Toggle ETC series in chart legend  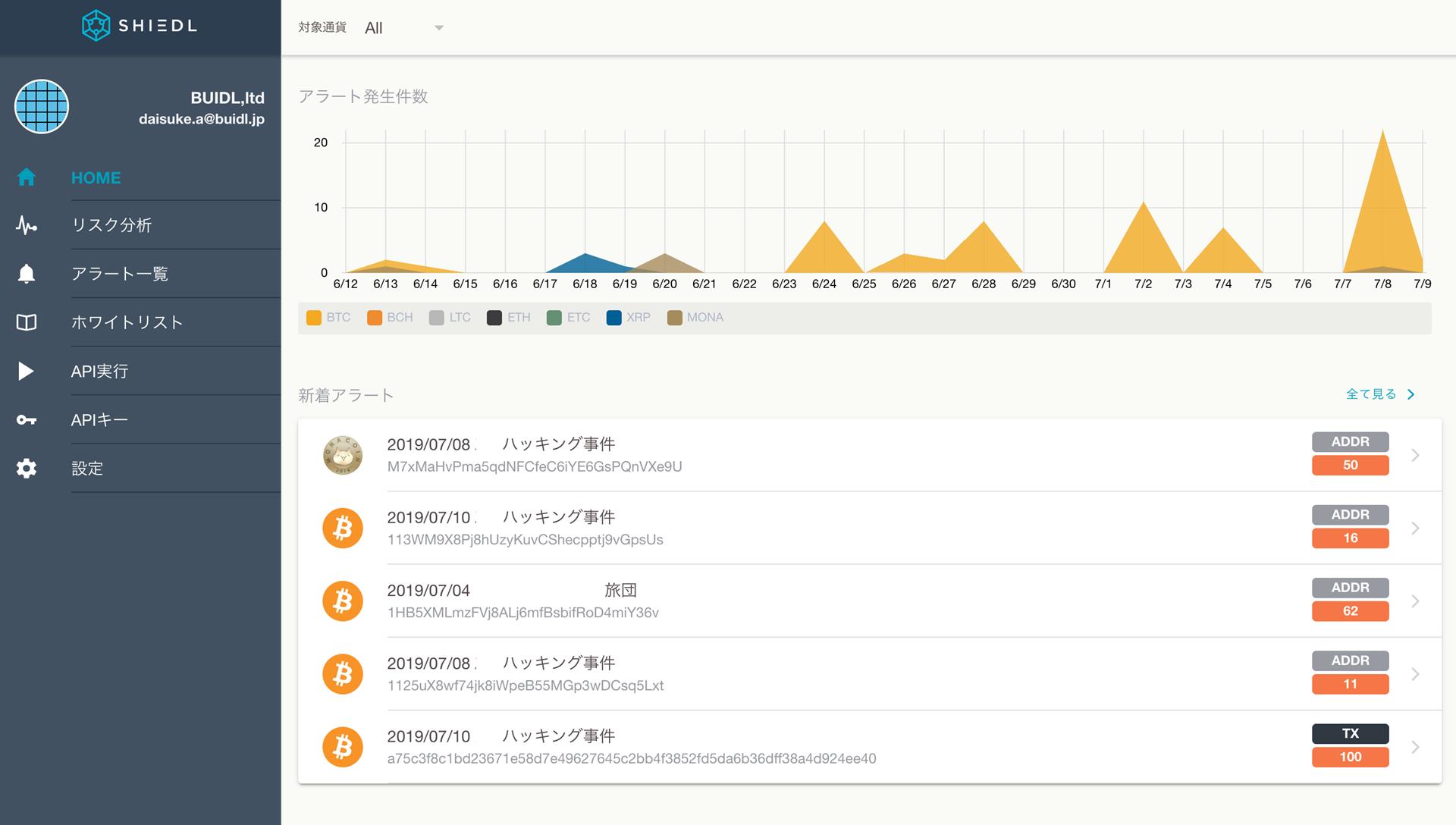[x=568, y=318]
